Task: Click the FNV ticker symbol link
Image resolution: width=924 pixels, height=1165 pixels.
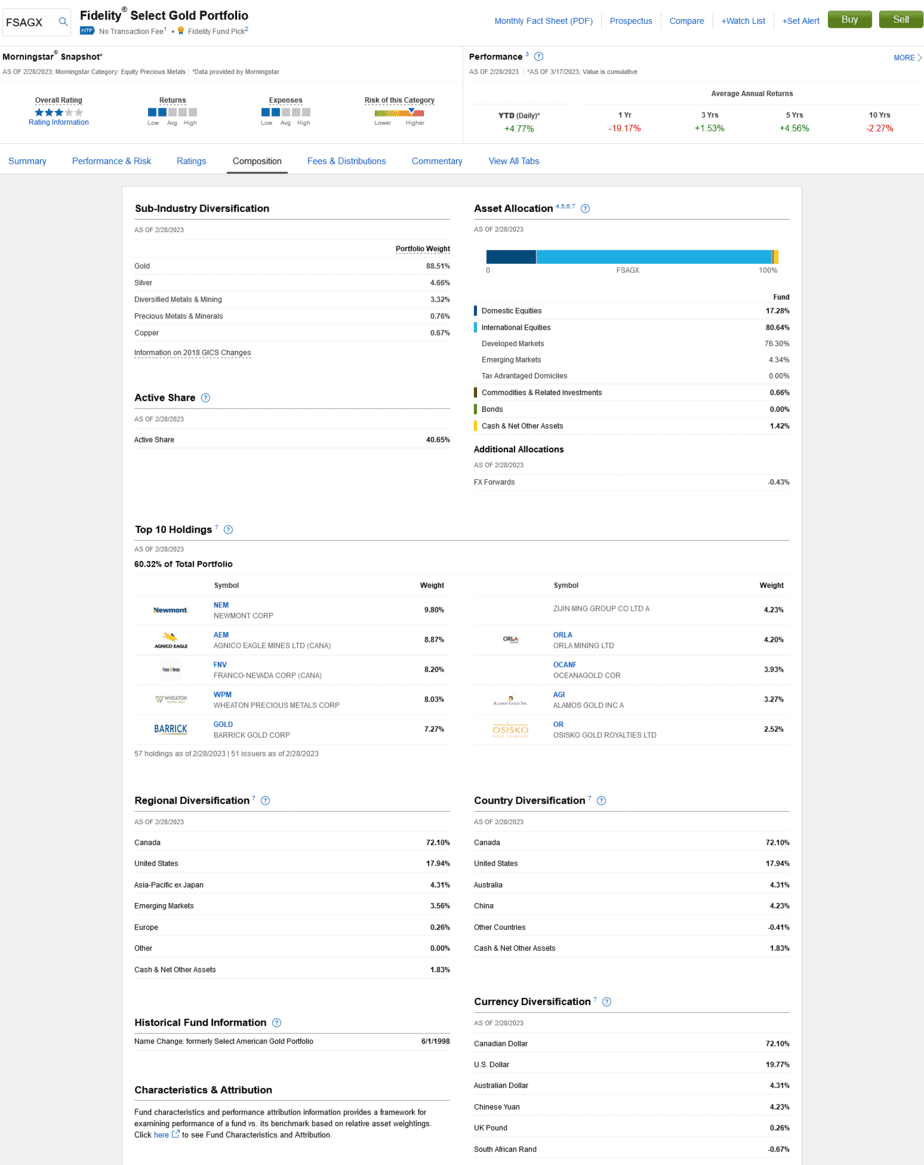Action: pos(220,665)
